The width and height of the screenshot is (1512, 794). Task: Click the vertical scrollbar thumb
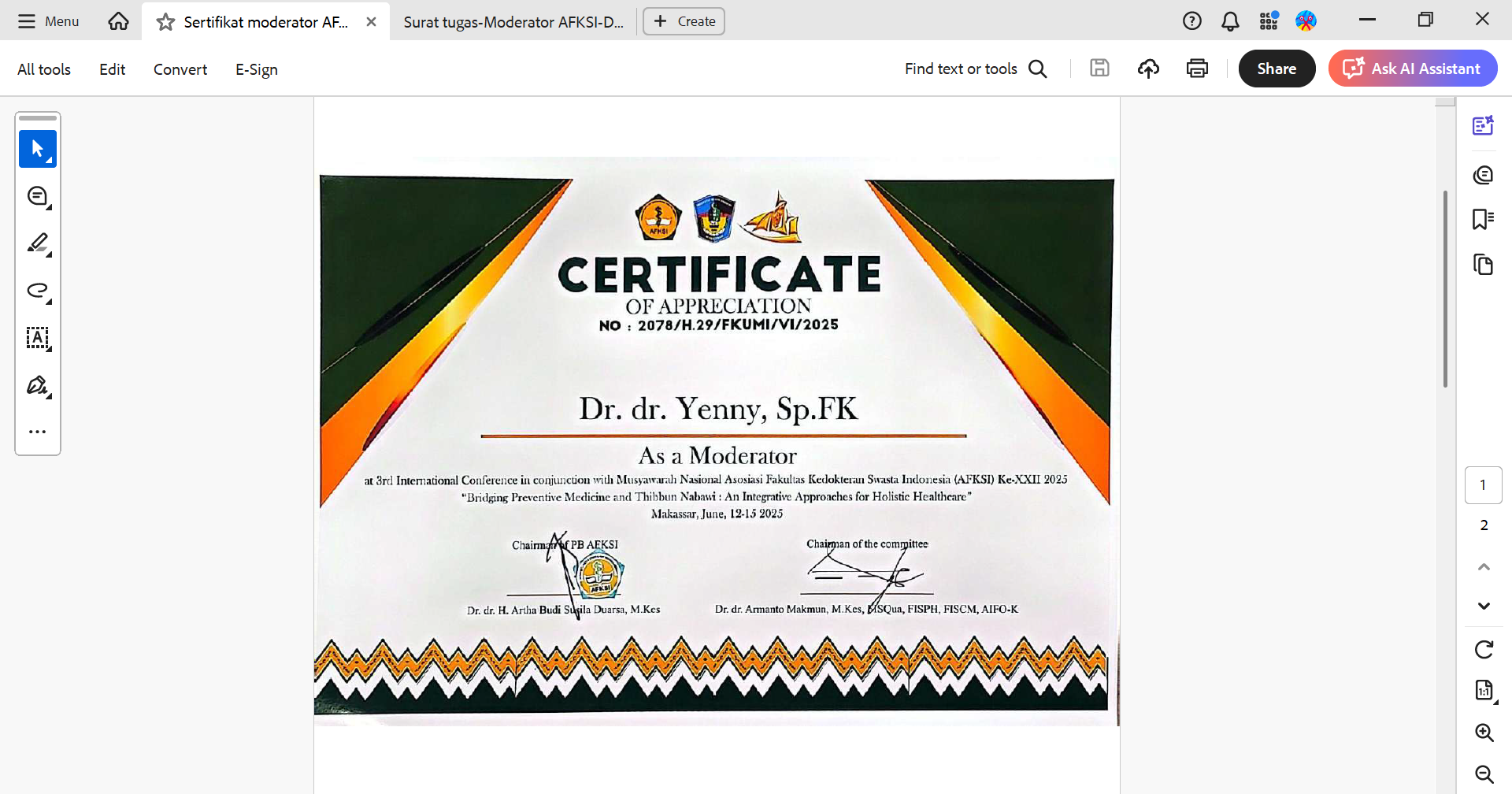tap(1445, 289)
